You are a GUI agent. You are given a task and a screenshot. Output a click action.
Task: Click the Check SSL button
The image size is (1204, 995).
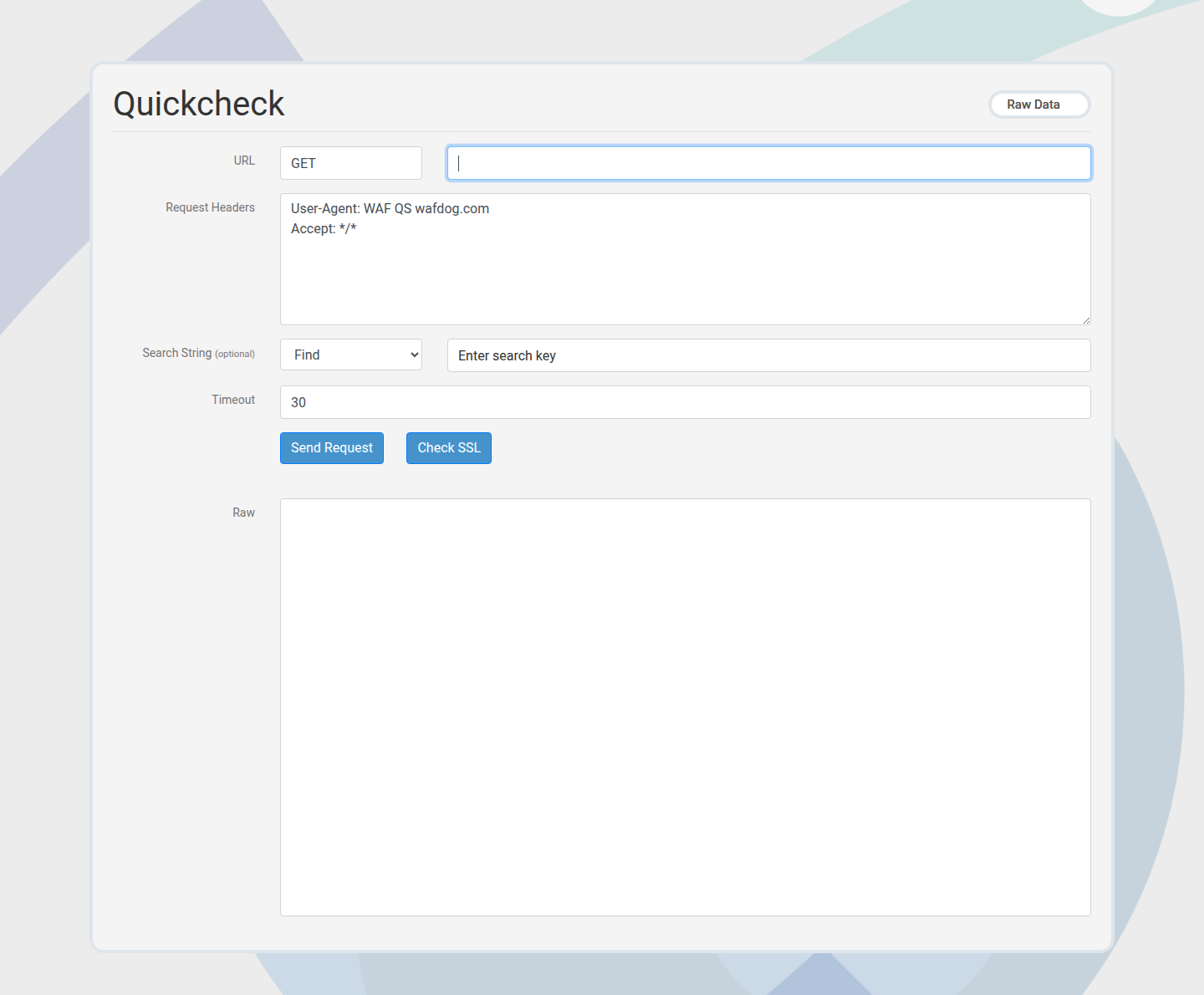click(448, 448)
